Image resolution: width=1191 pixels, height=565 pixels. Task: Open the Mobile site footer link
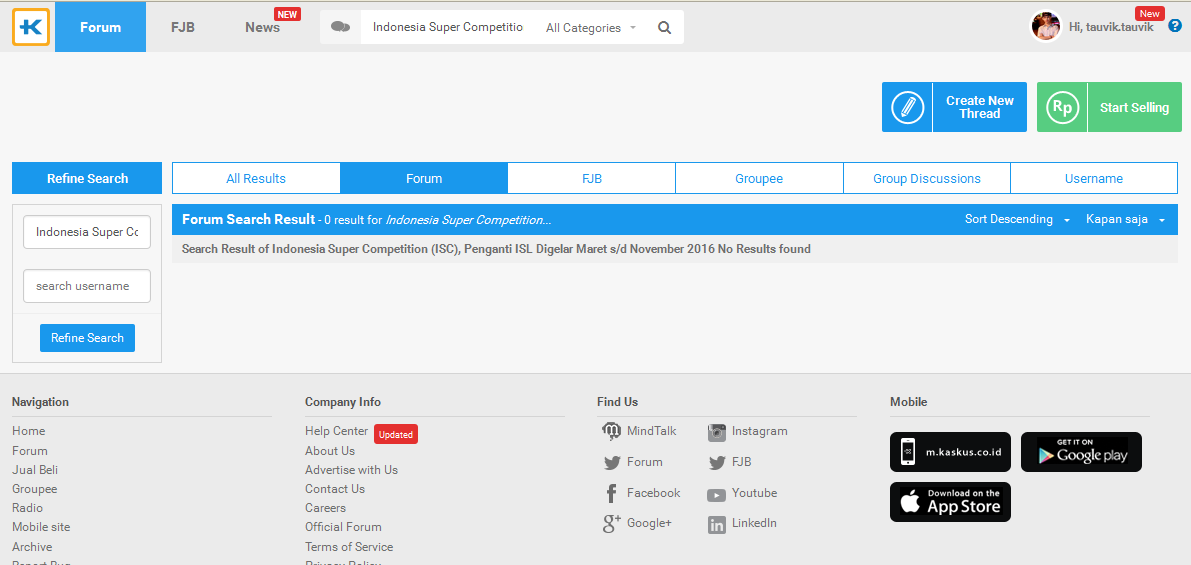point(41,527)
